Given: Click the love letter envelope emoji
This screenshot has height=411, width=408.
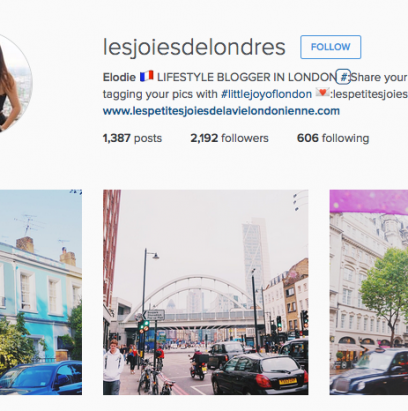Looking at the screenshot, I should tap(322, 92).
